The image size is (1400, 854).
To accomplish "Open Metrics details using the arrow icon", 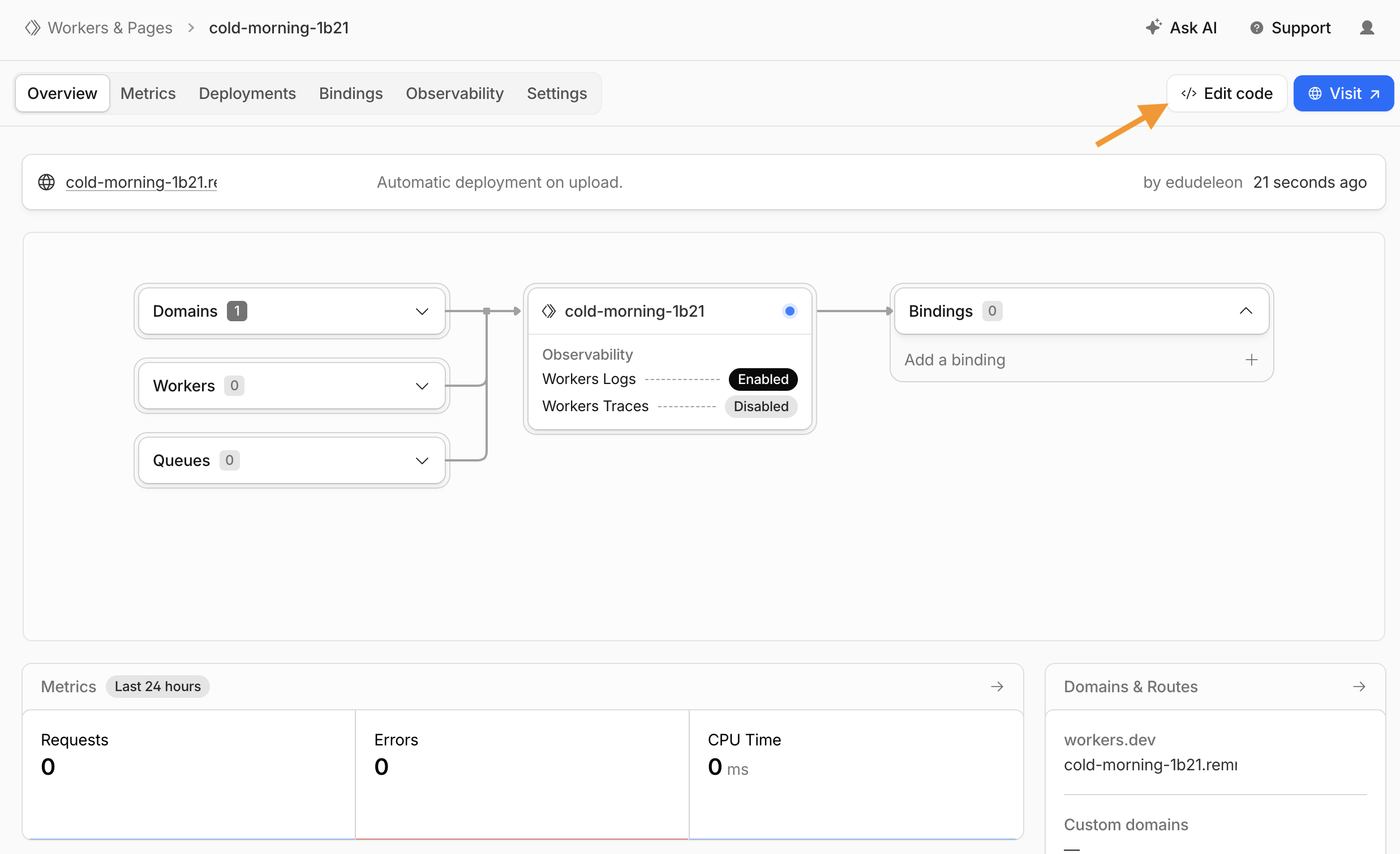I will tap(997, 687).
